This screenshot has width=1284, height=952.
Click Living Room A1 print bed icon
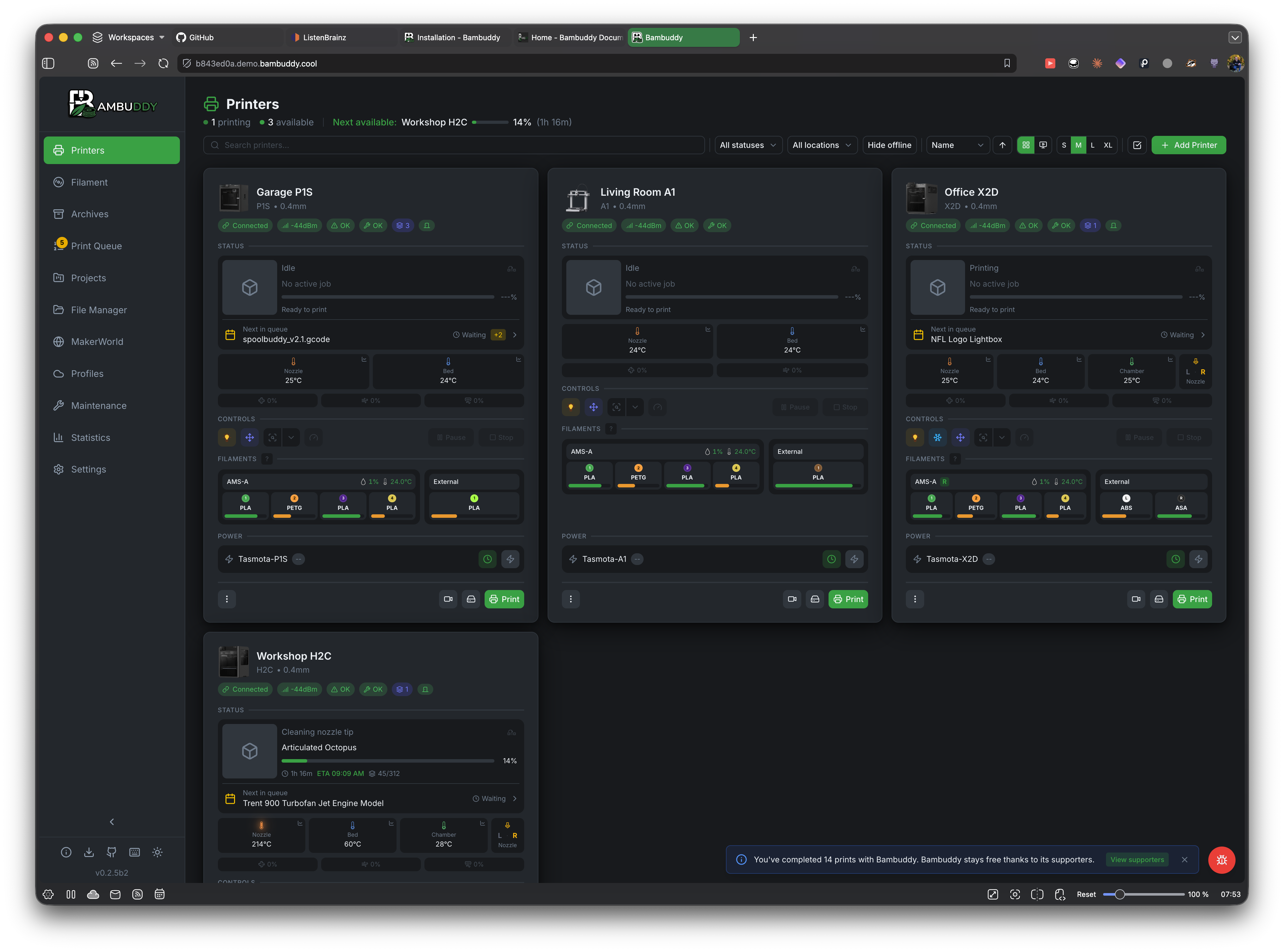pos(815,599)
